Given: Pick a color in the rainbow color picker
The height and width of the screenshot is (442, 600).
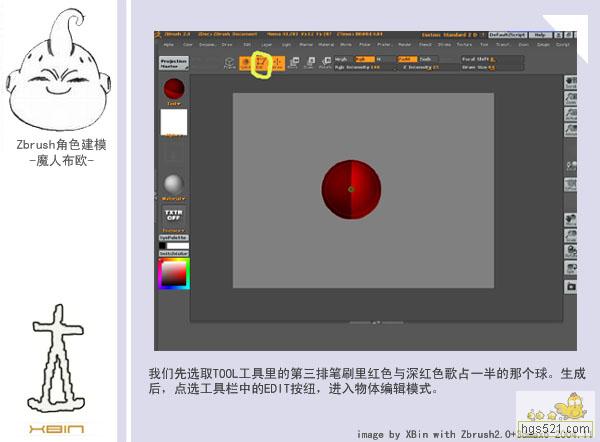Looking at the screenshot, I should coord(174,274).
